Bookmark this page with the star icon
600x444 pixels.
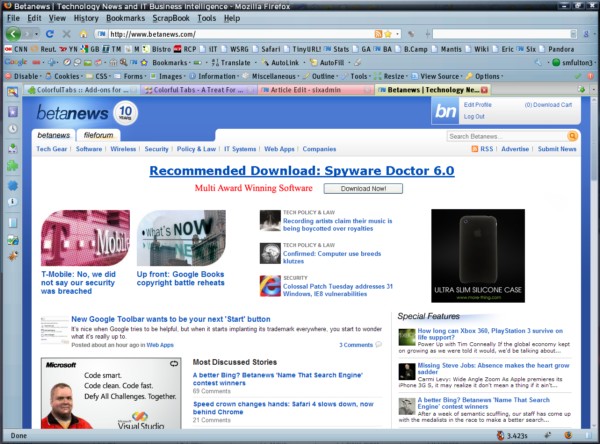point(388,34)
